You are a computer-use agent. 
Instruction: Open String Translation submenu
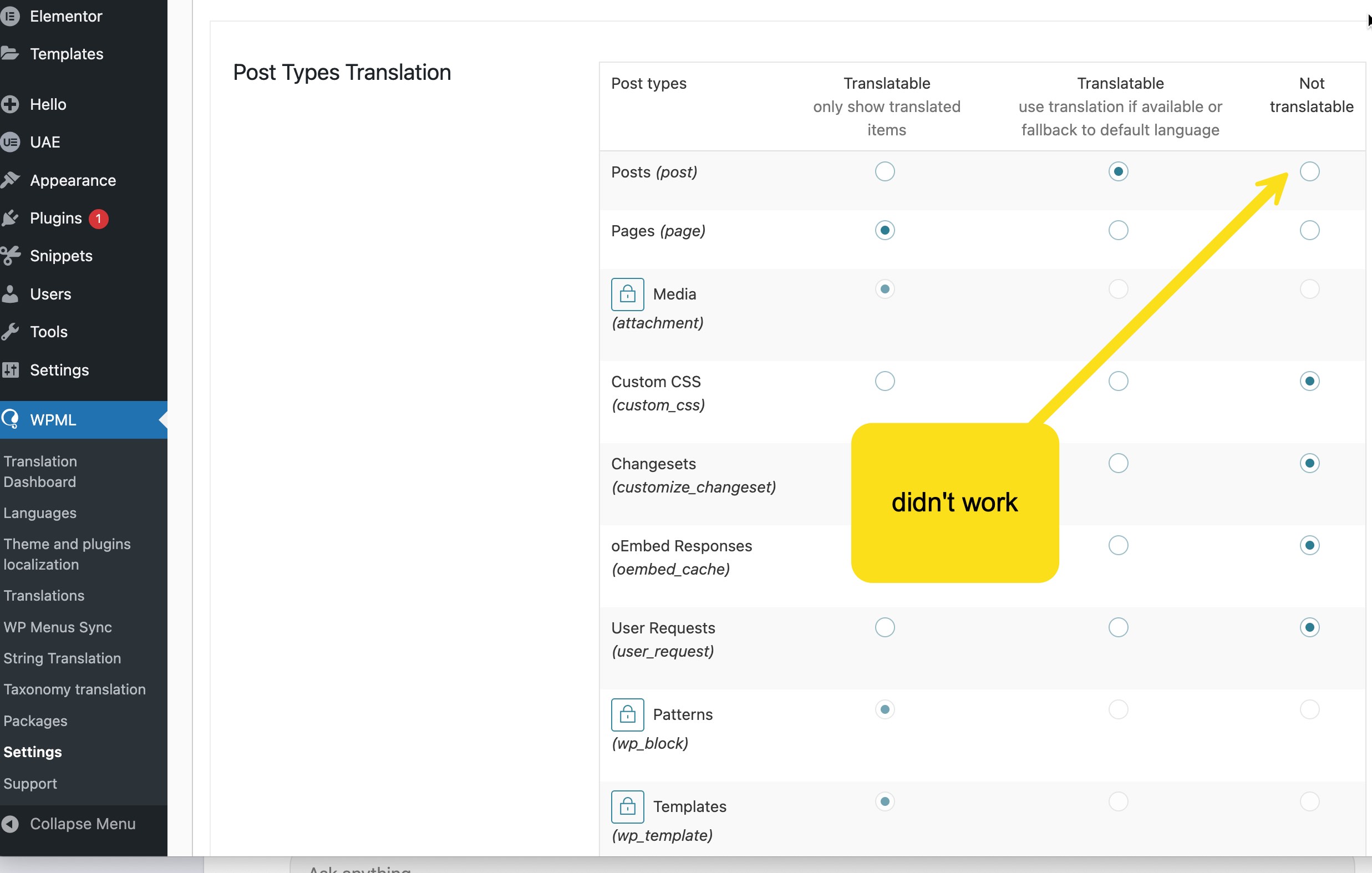(62, 658)
